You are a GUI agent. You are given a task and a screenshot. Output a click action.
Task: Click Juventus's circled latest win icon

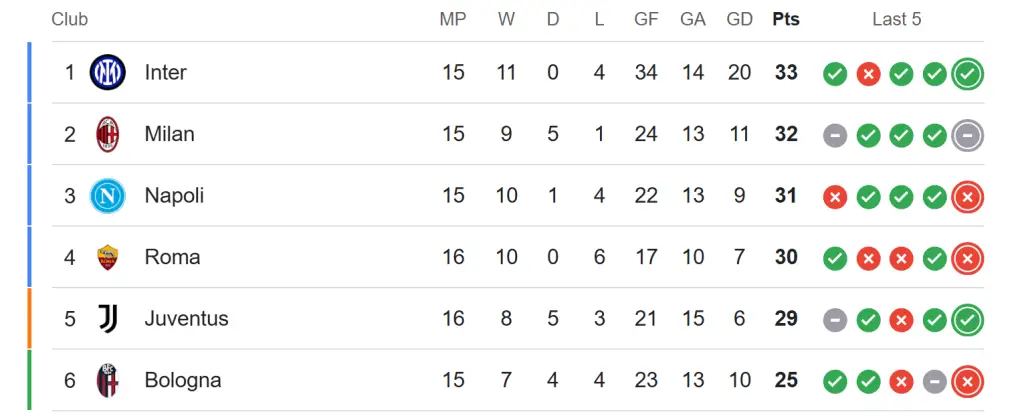[967, 320]
